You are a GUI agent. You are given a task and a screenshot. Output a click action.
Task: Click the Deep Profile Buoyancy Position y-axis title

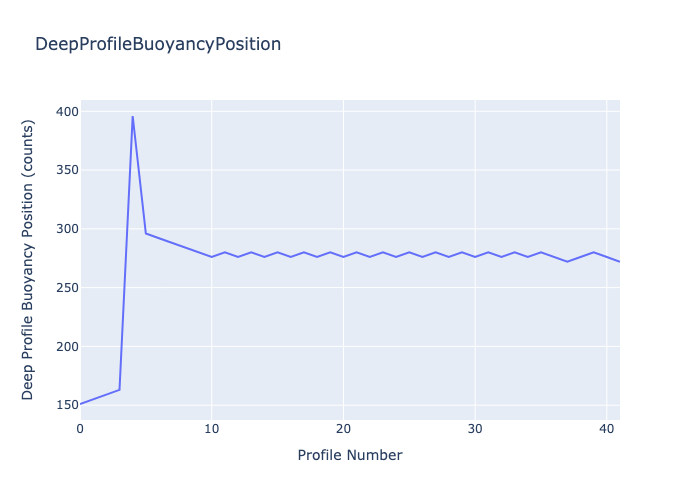point(29,260)
